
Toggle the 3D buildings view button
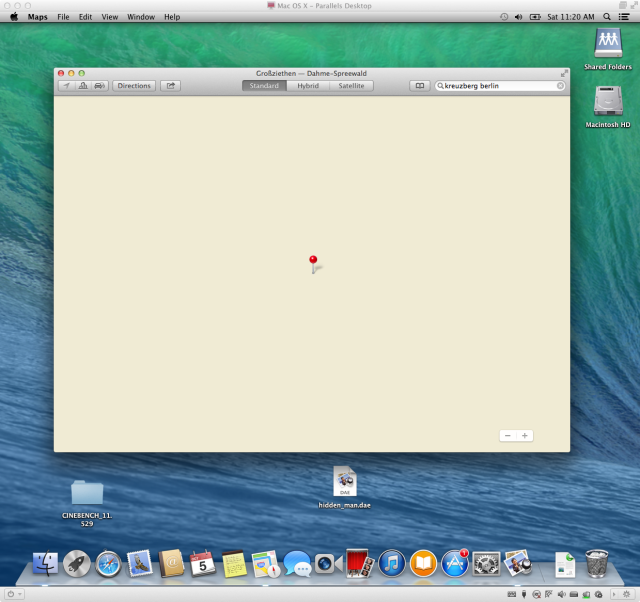click(x=83, y=86)
